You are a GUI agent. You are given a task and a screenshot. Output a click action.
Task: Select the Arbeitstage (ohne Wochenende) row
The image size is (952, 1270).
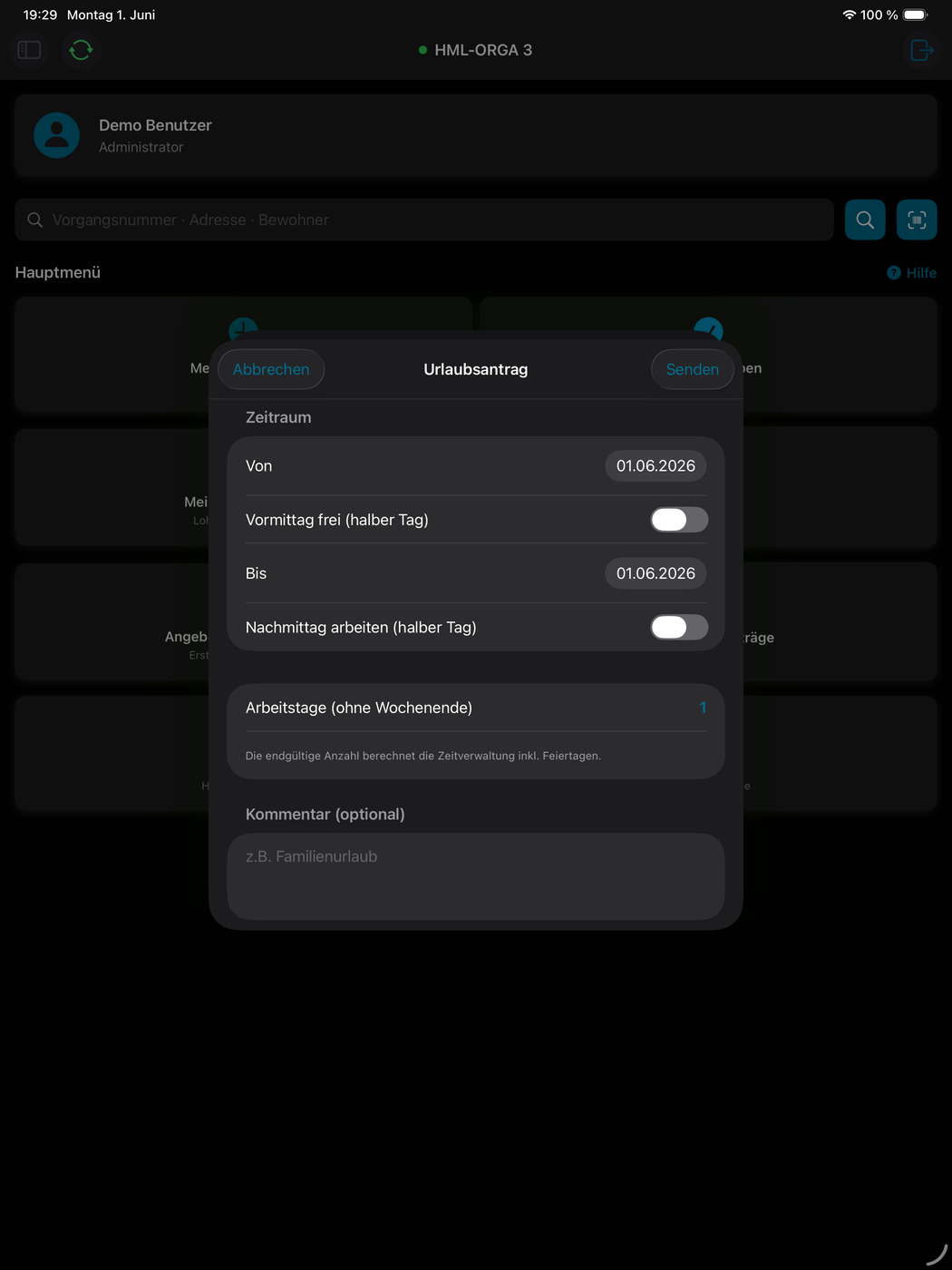click(x=476, y=708)
